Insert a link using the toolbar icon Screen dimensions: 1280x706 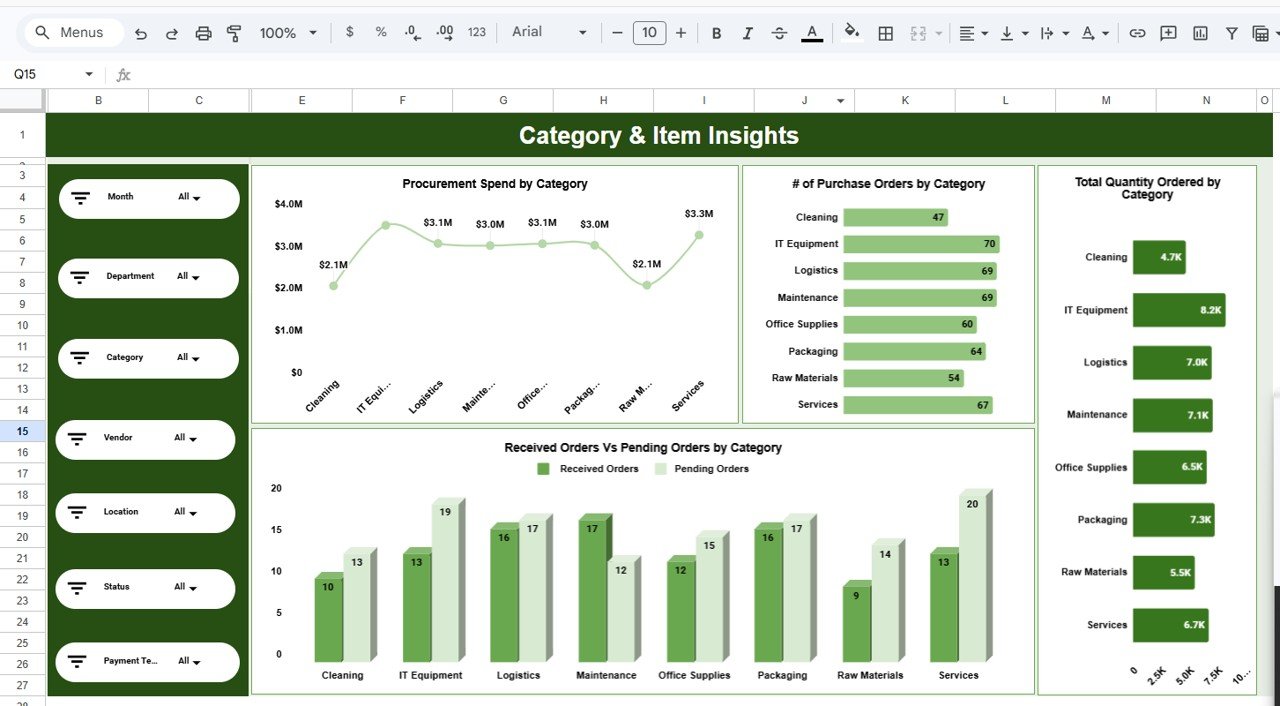pyautogui.click(x=1137, y=32)
